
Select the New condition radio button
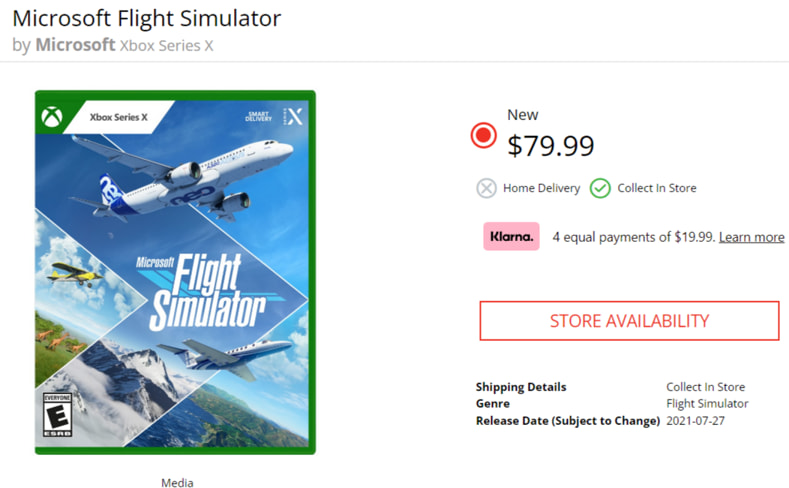click(484, 135)
